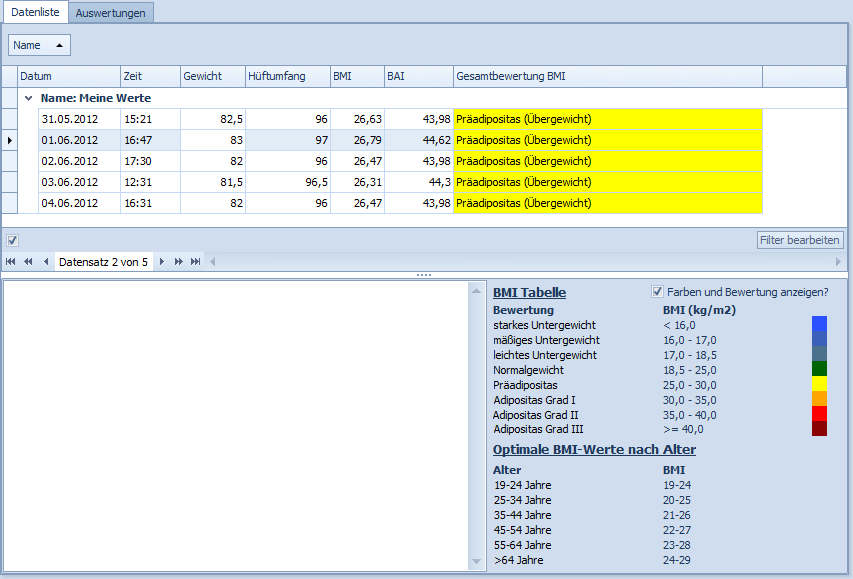The height and width of the screenshot is (579, 853).
Task: Jump to previous page of records
Action: pos(28,262)
